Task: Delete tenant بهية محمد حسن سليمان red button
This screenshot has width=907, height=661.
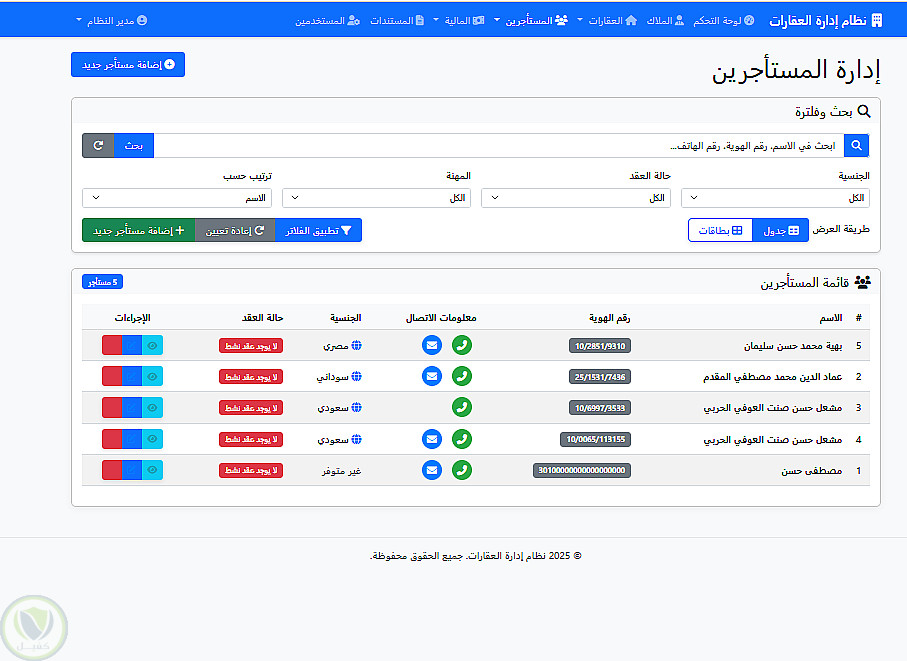Action: tap(112, 345)
